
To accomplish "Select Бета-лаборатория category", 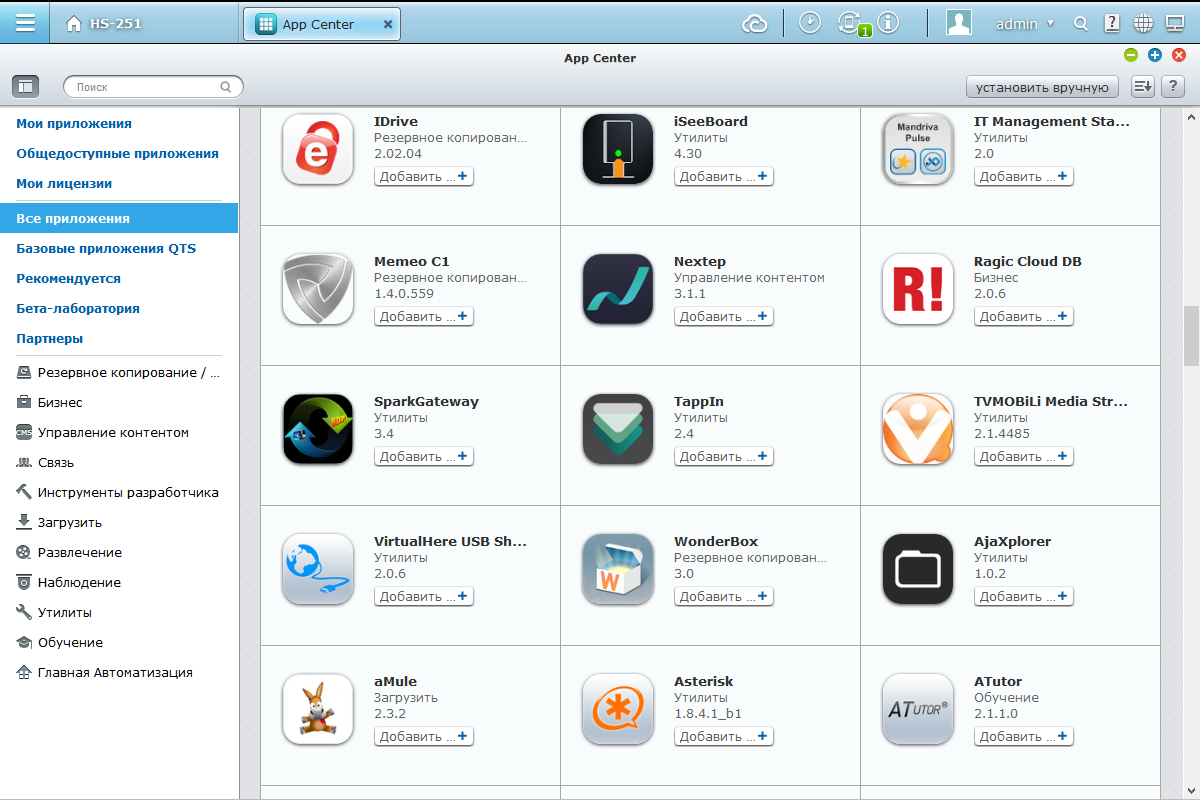I will (x=78, y=308).
